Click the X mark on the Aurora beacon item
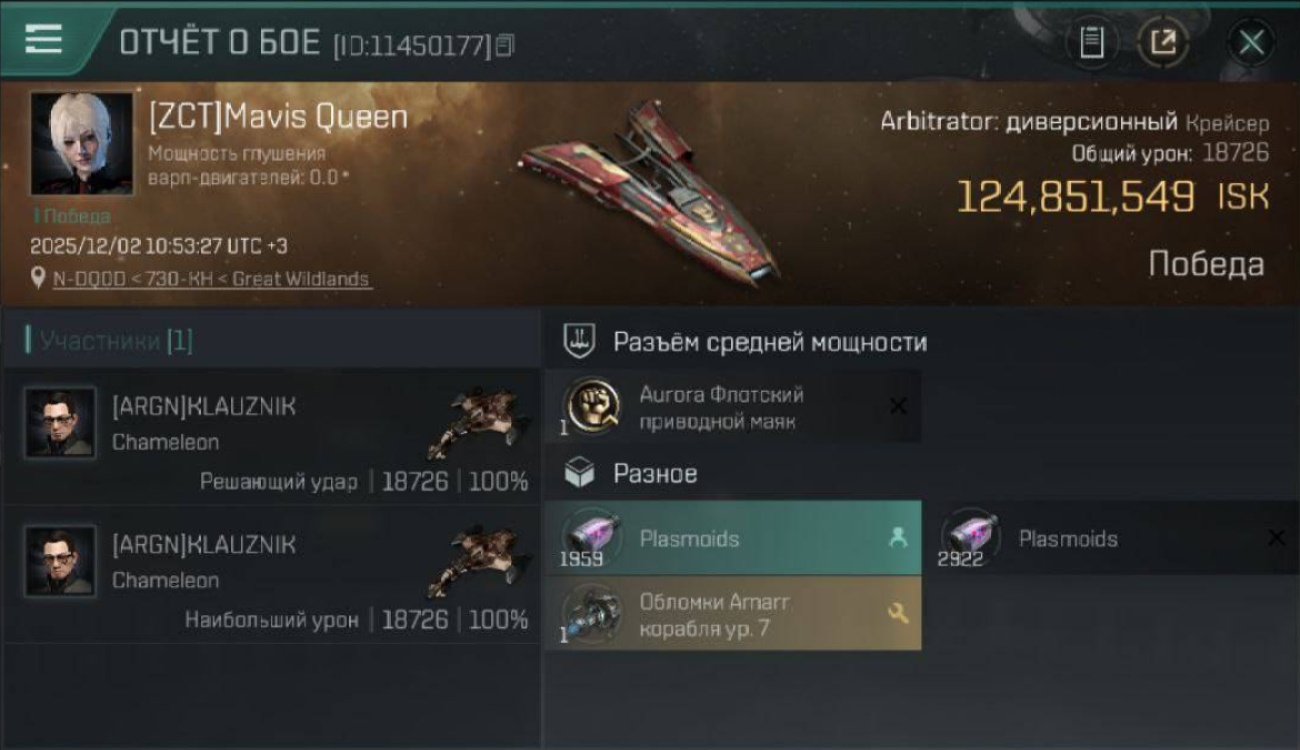This screenshot has width=1300, height=750. pos(898,406)
